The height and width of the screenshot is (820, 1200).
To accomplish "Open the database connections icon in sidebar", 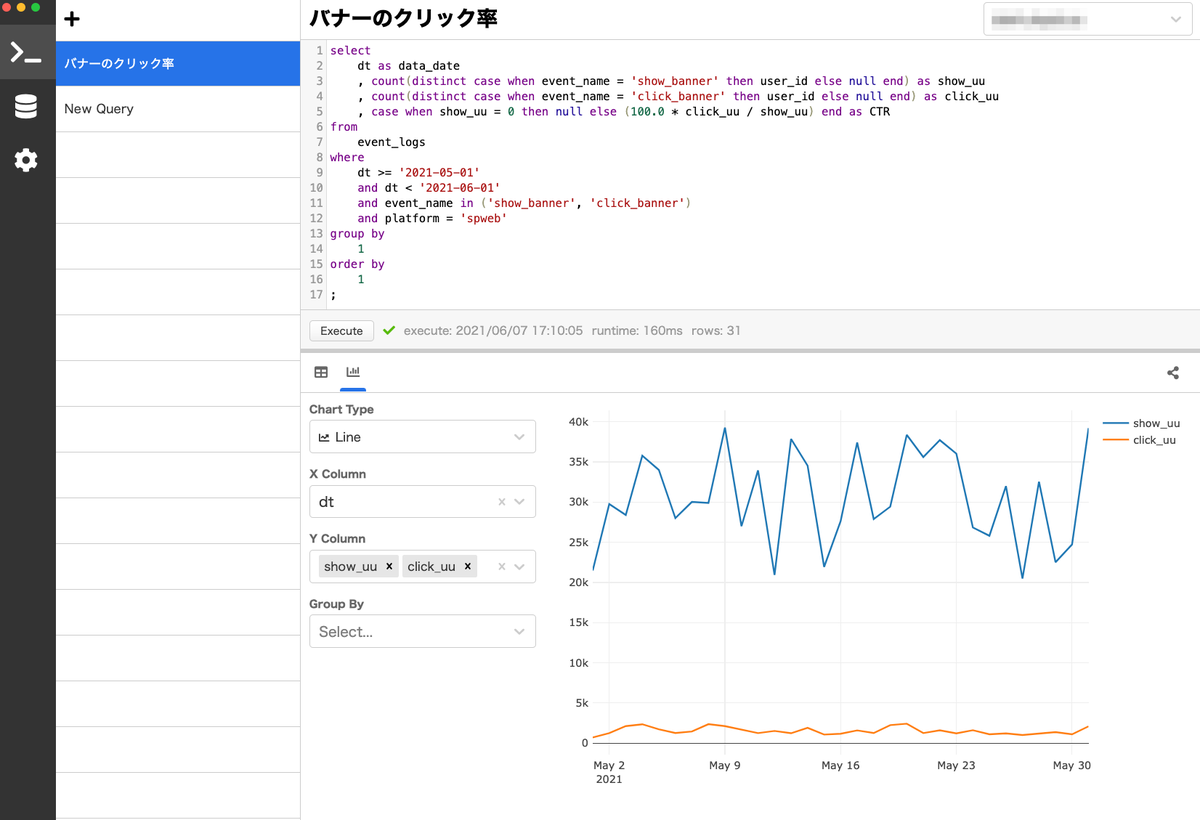I will tap(27, 104).
